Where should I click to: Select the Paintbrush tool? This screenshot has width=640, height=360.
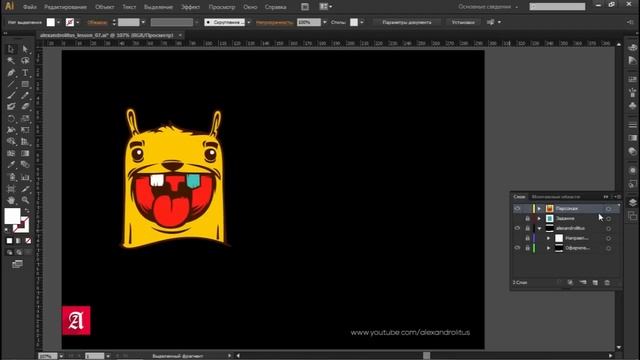11,96
